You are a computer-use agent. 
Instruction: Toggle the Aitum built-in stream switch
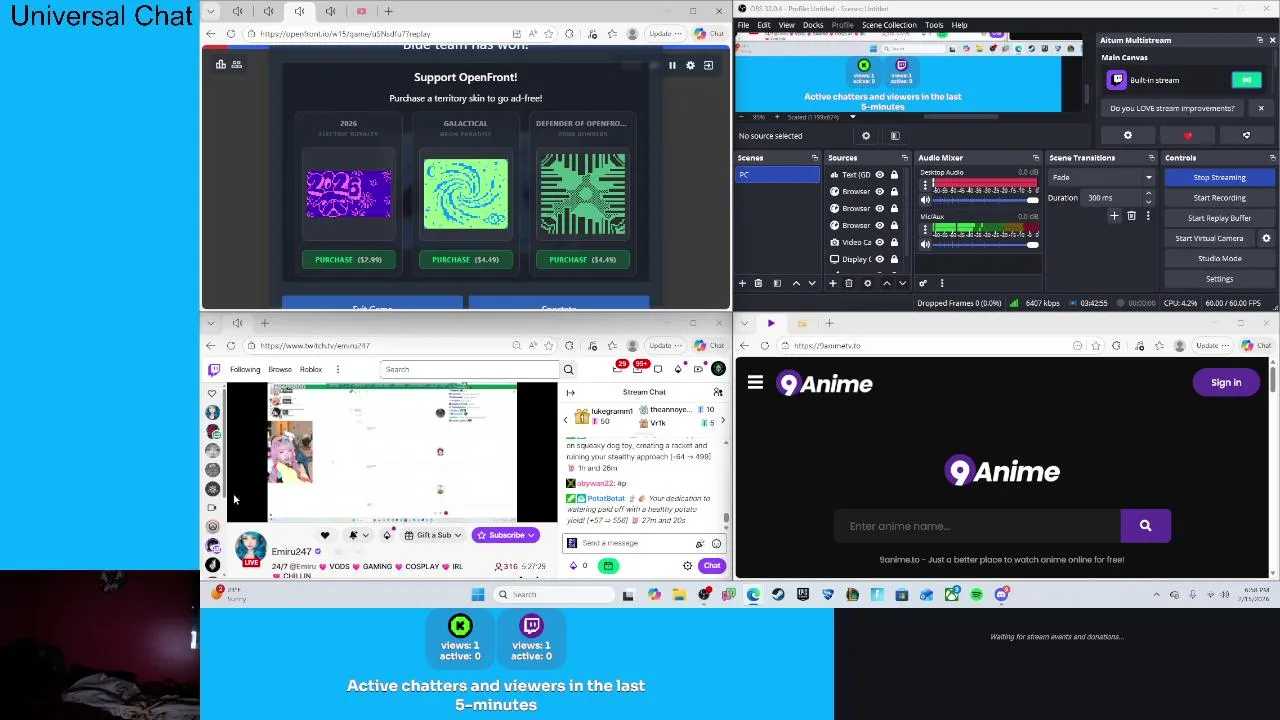click(x=1246, y=80)
